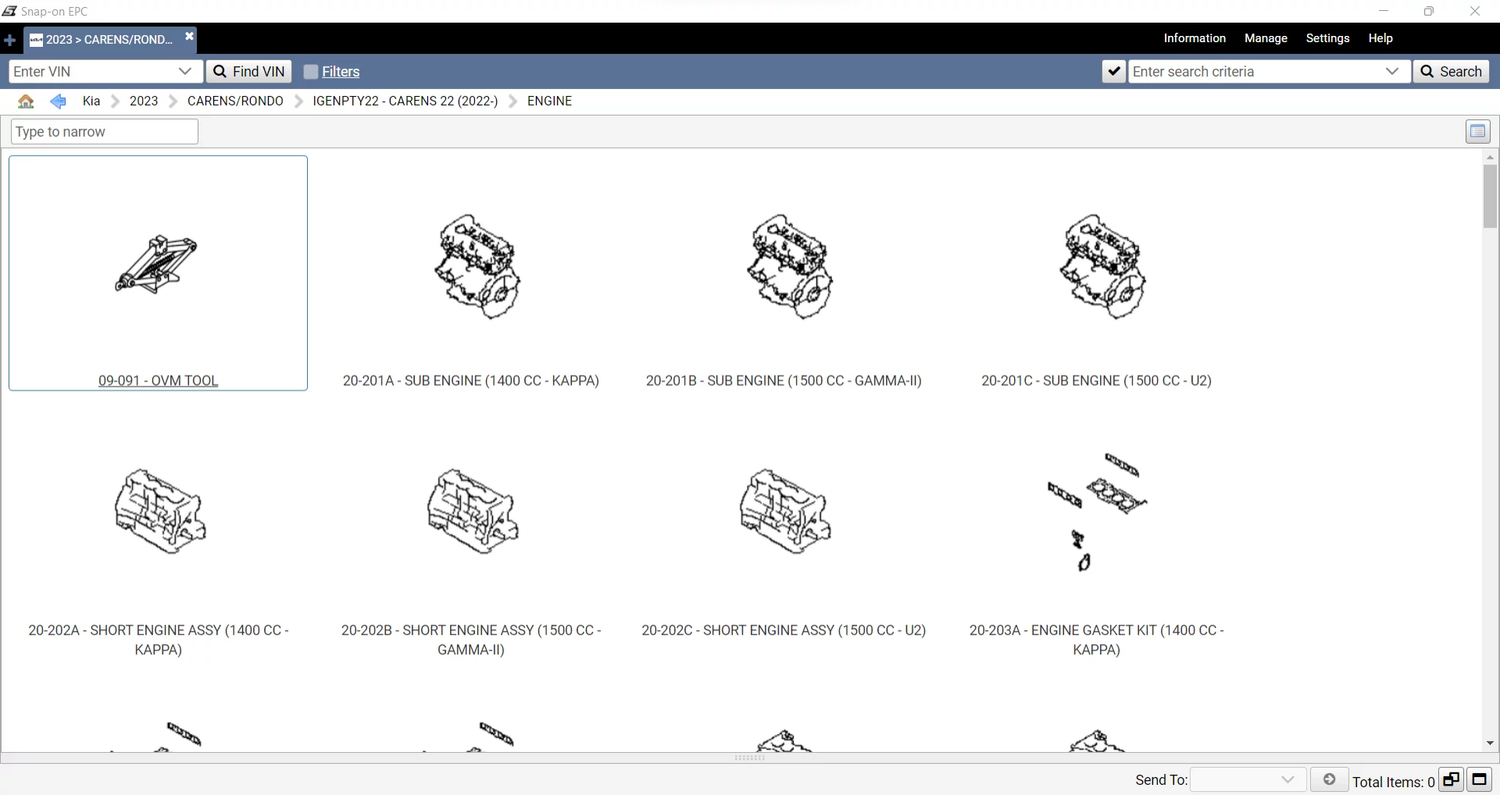Click the Send To arrow button
Screen dimensions: 1500x795
click(x=1328, y=780)
